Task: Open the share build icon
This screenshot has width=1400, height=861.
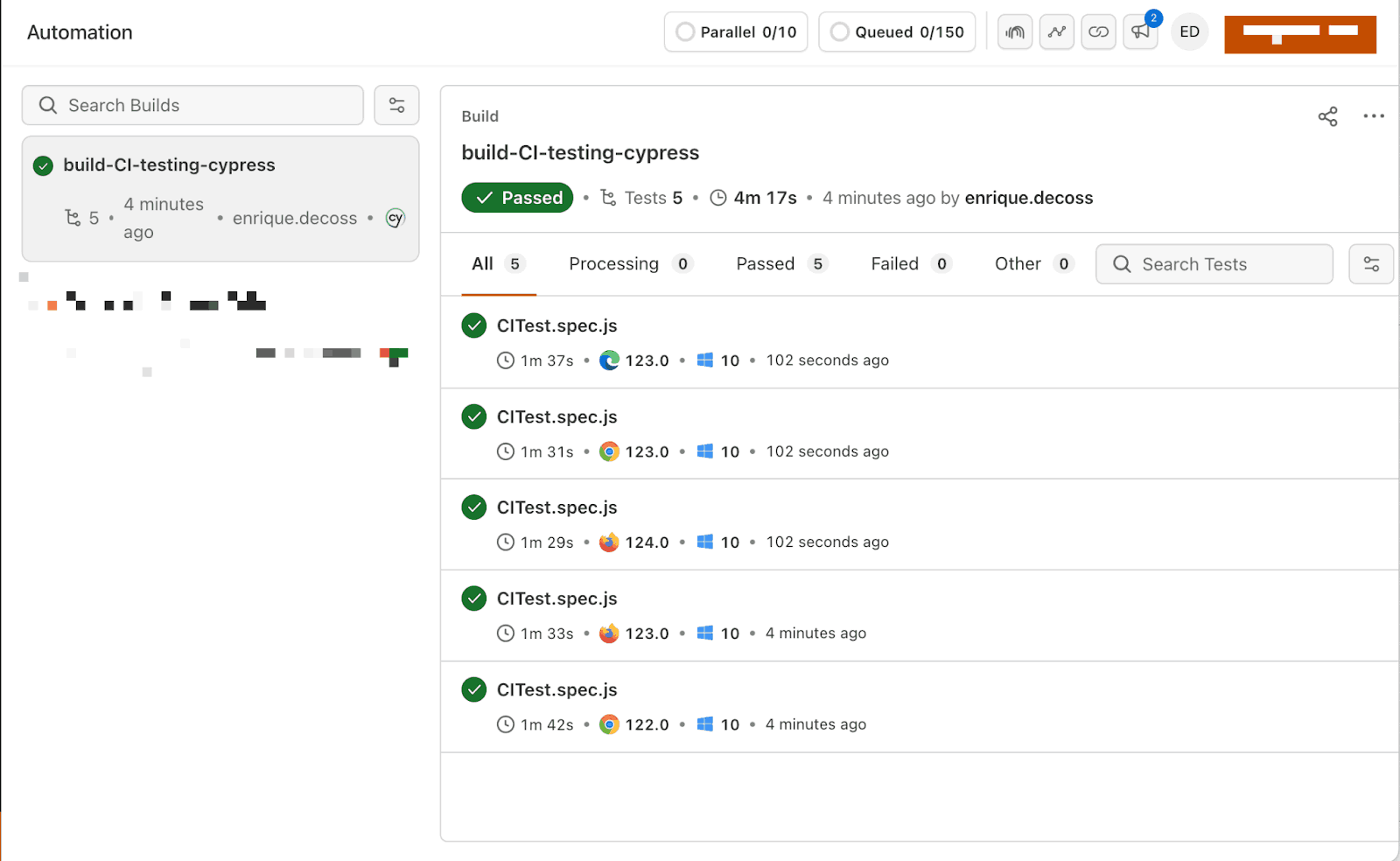Action: point(1327,115)
